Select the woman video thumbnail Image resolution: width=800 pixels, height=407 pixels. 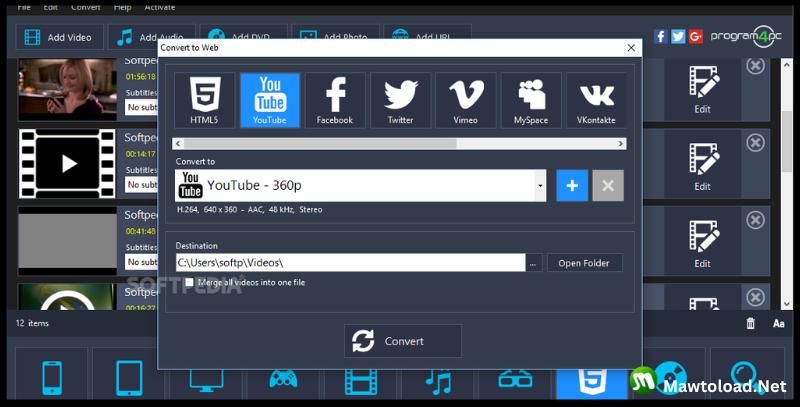click(67, 89)
